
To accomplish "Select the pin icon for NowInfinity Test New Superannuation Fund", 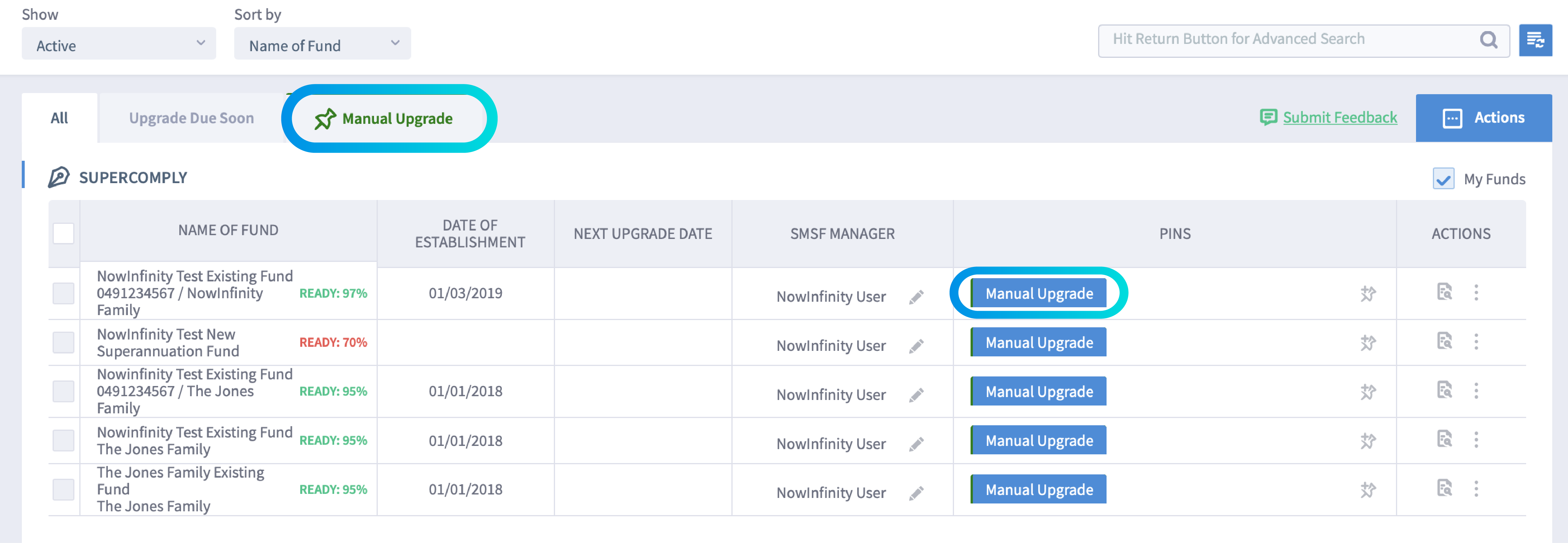I will [1368, 342].
